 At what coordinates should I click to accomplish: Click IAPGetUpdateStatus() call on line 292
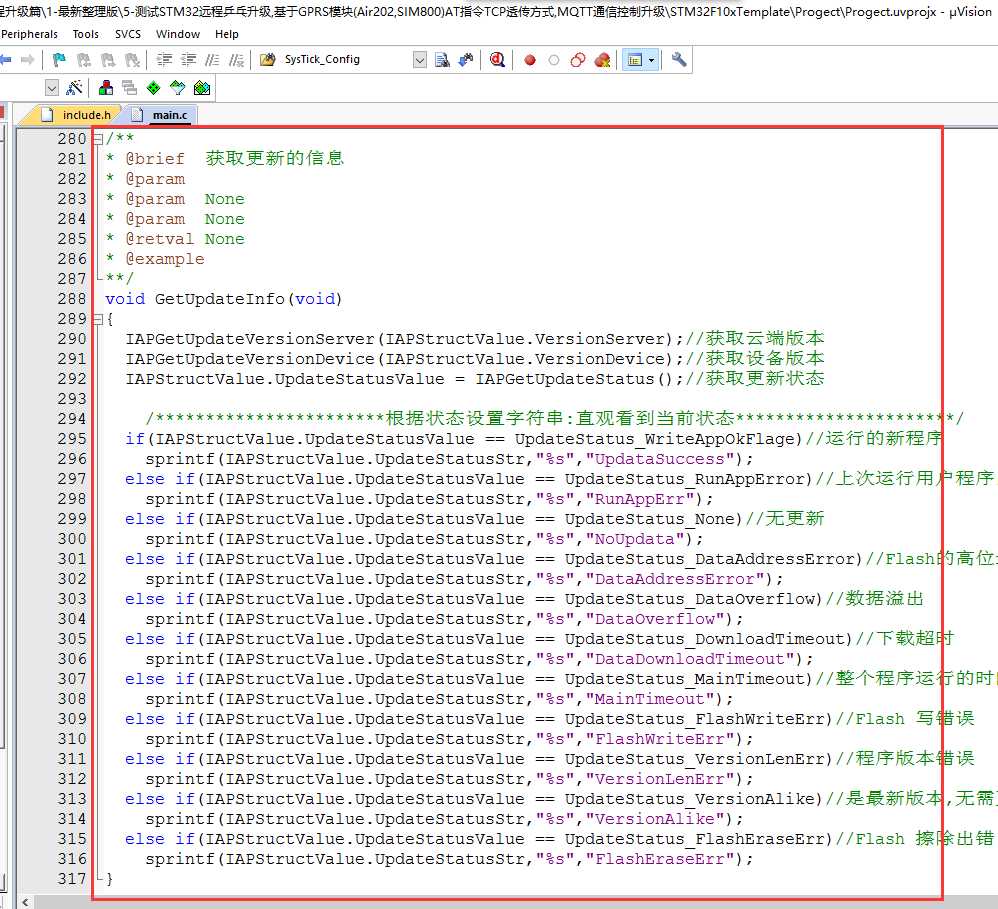pos(575,379)
